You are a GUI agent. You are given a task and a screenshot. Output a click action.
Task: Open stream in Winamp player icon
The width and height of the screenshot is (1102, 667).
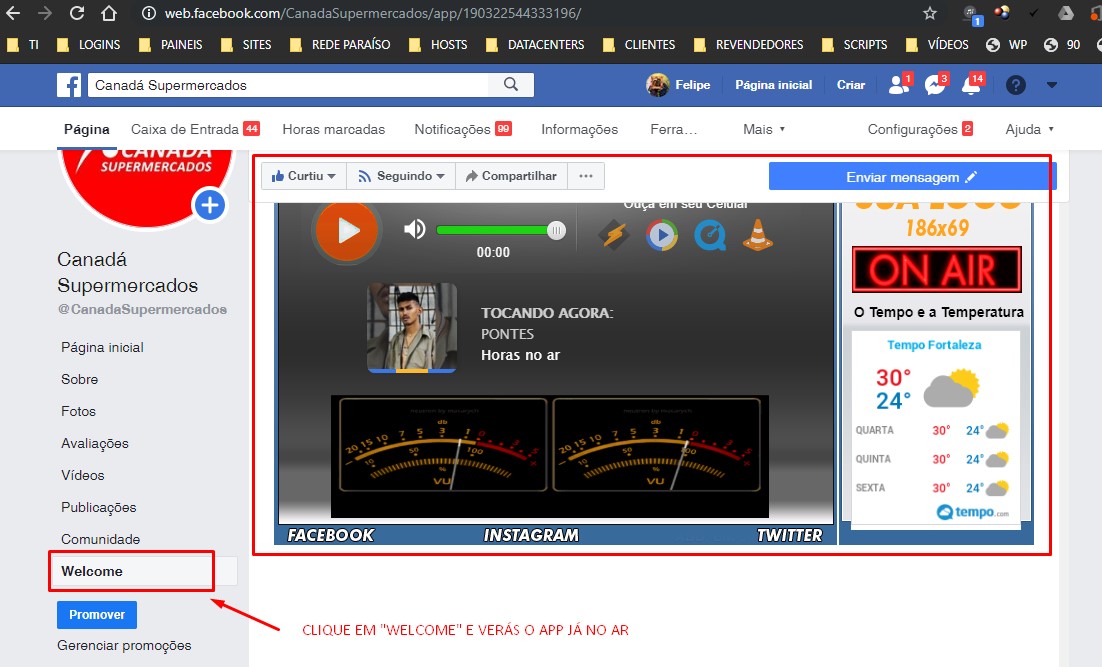click(612, 235)
